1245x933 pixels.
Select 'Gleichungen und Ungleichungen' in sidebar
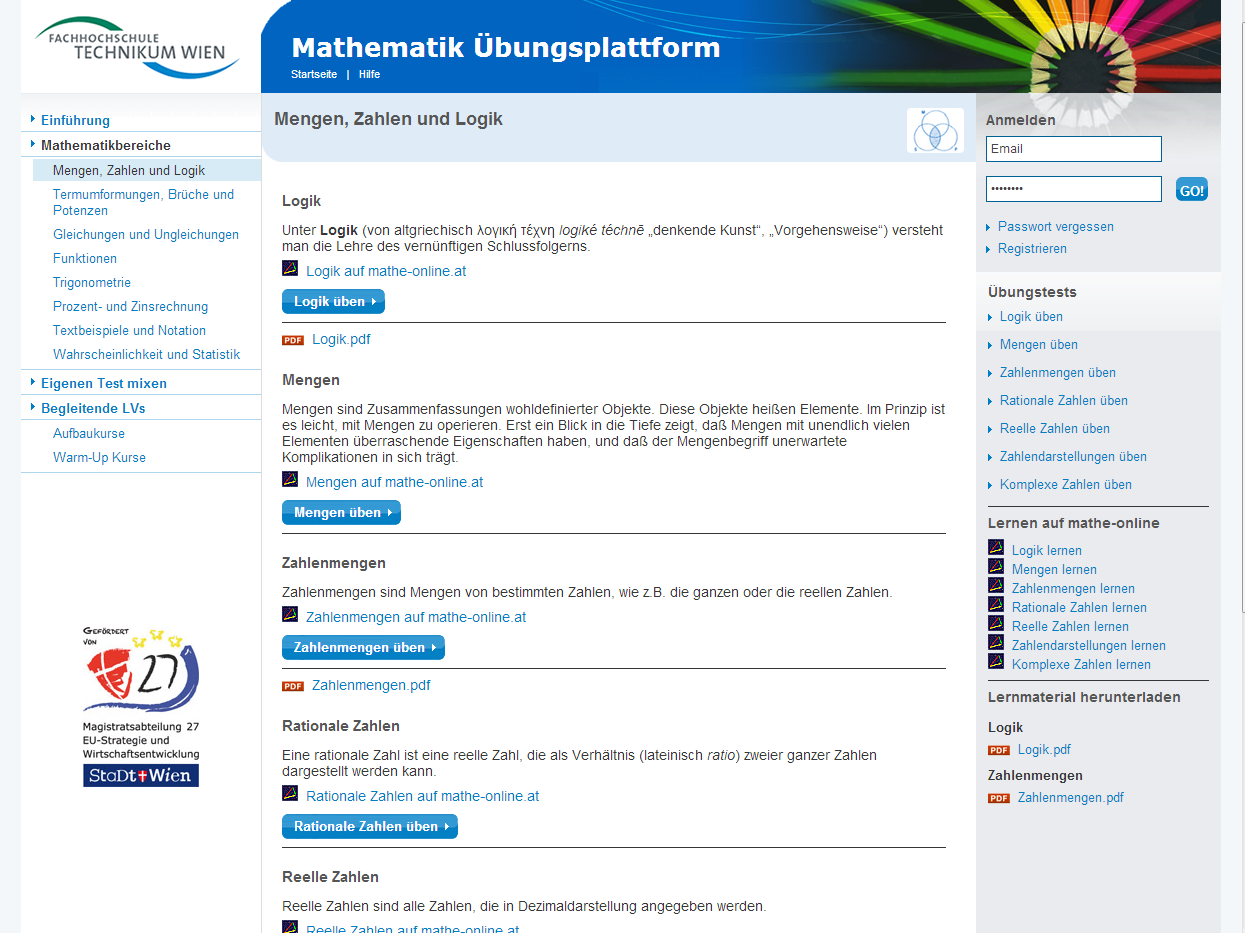pyautogui.click(x=146, y=235)
